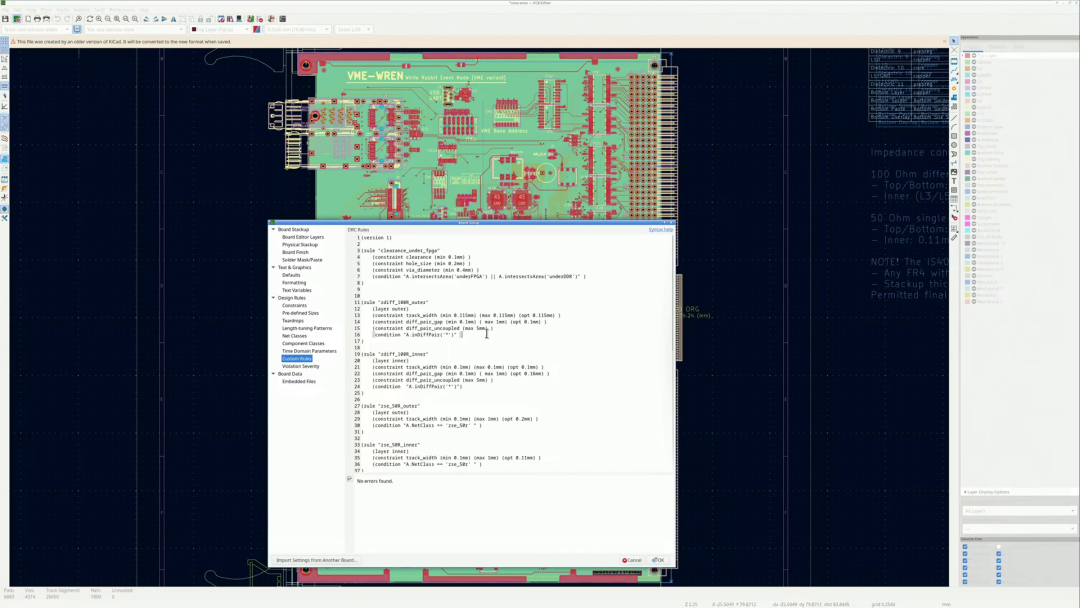Toggle visibility of Bottom Paste layer
Image resolution: width=1080 pixels, height=608 pixels.
[x=974, y=153]
